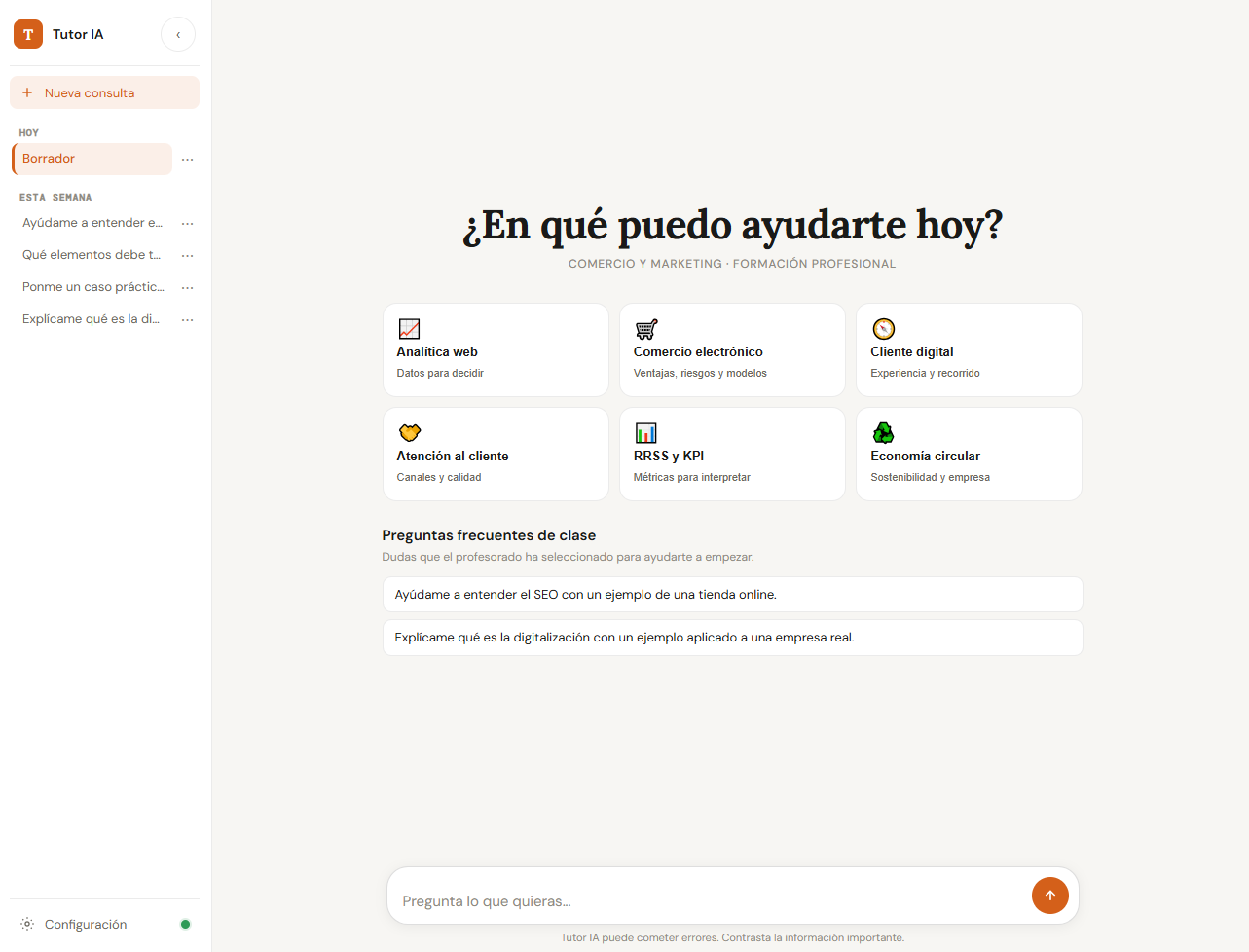This screenshot has width=1249, height=952.
Task: Open options for 'Ayúdame a entender' chat
Action: click(187, 223)
